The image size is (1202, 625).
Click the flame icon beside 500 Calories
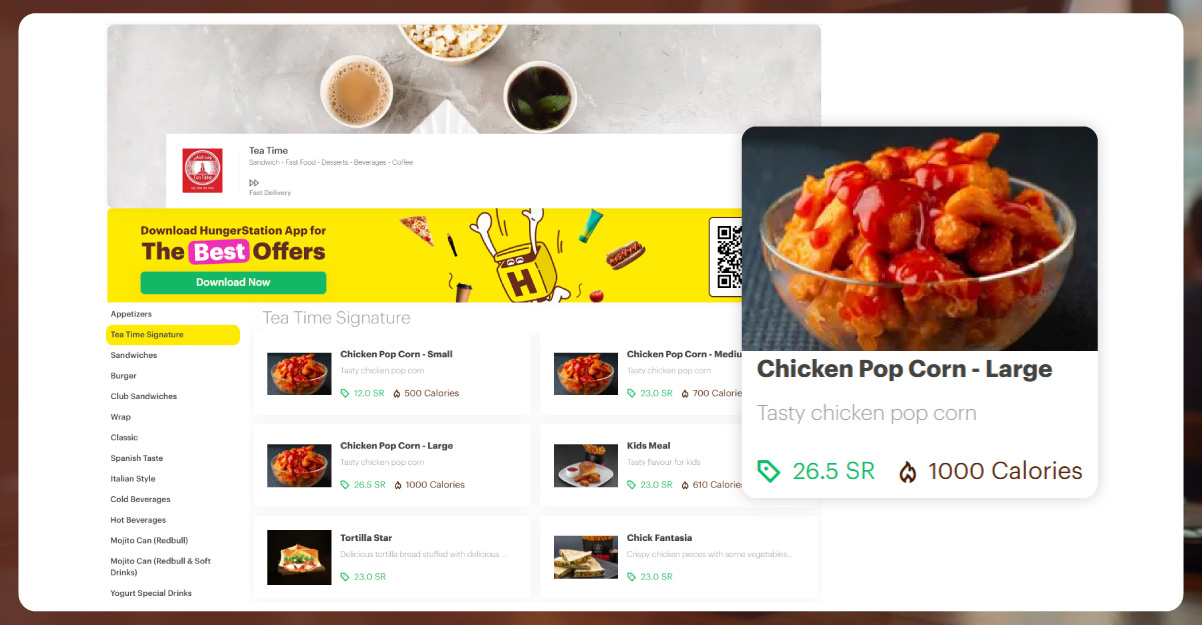pos(397,394)
